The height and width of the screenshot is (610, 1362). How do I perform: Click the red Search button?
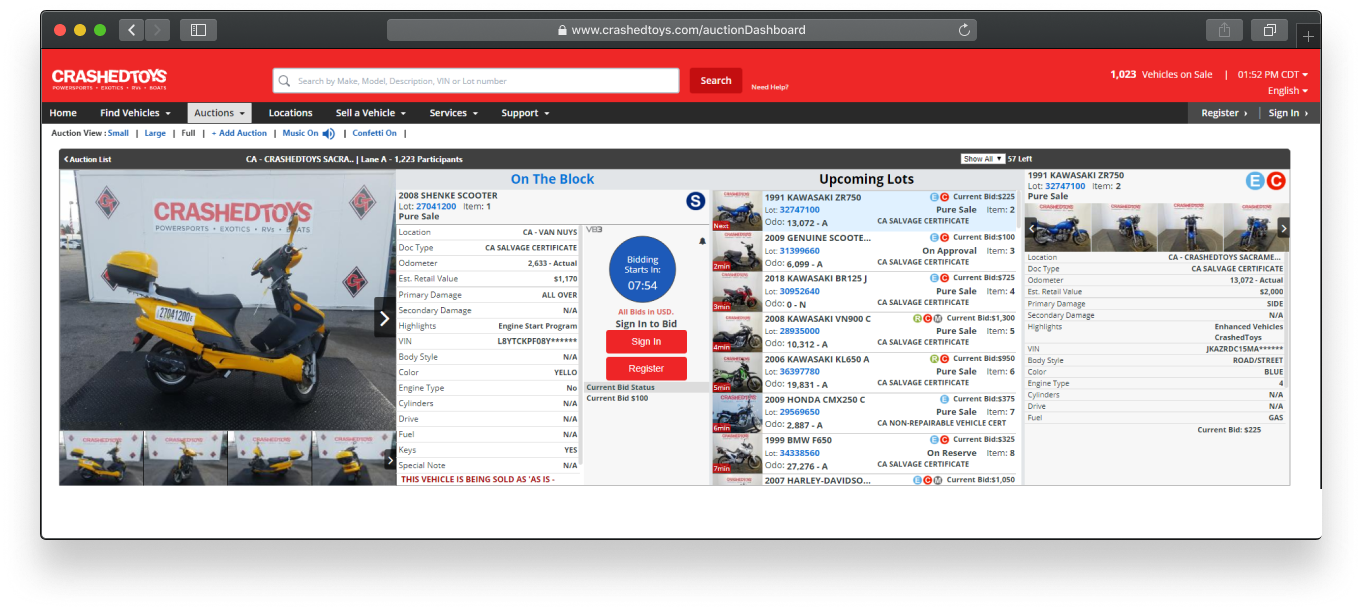(716, 81)
